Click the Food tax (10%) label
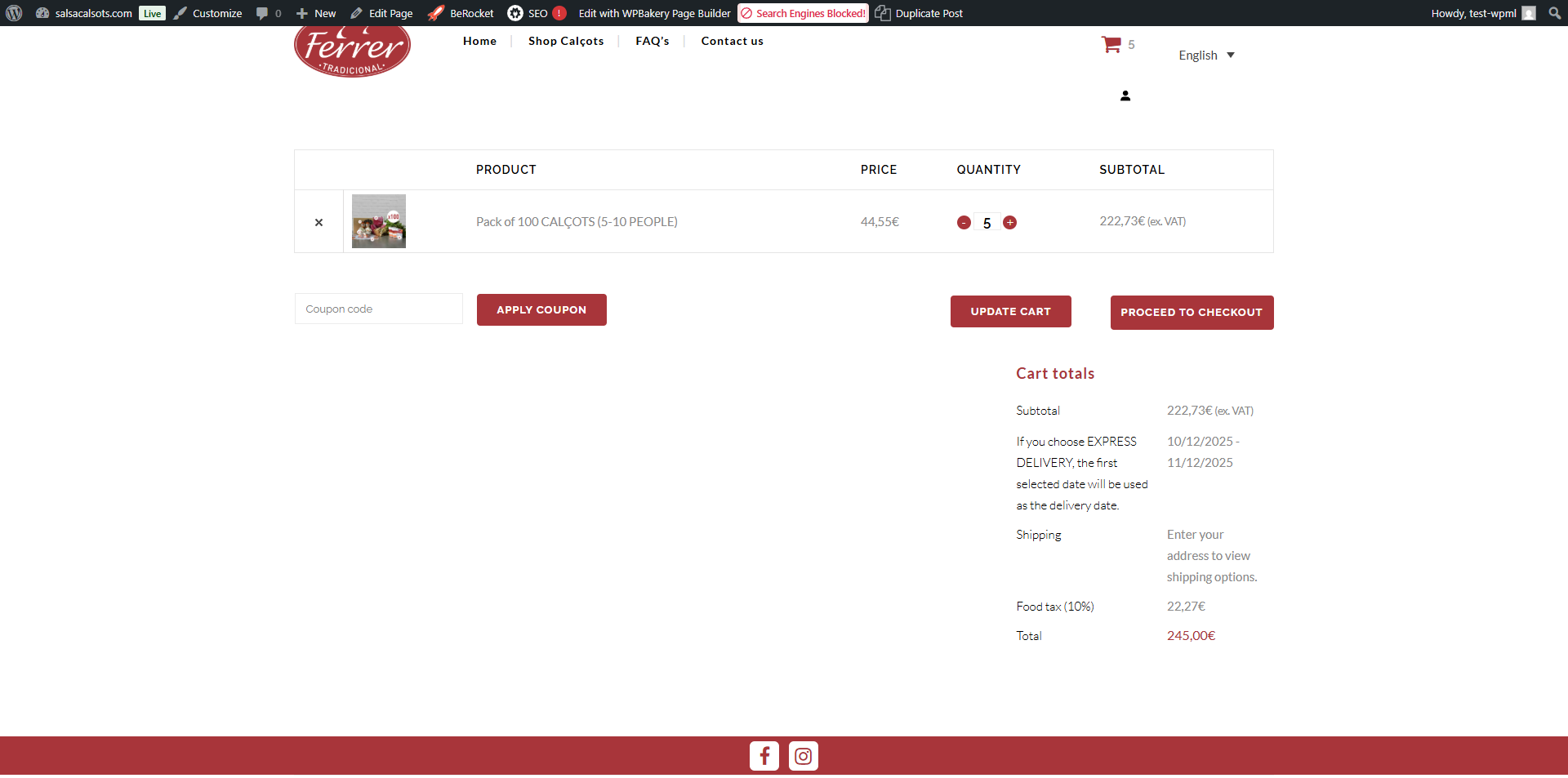Screen dimensions: 1568x778 [1055, 606]
